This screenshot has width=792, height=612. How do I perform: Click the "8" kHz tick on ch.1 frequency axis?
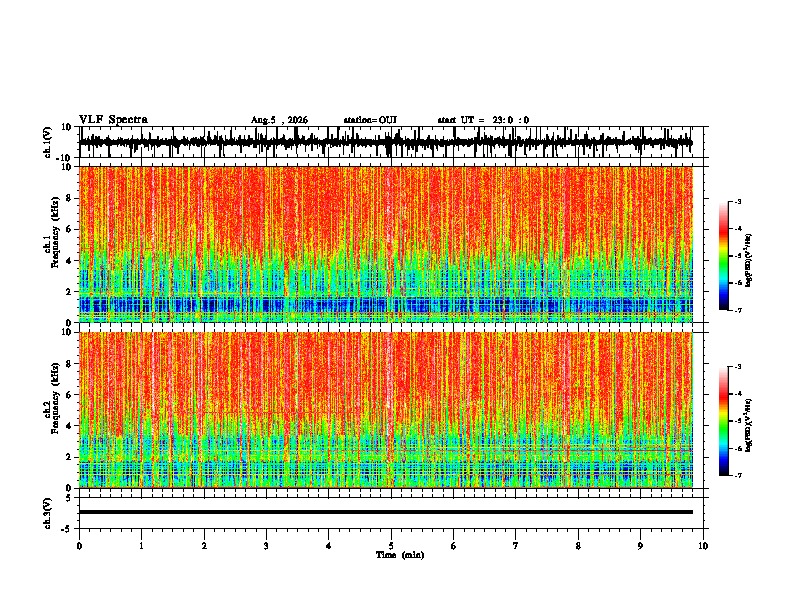[x=69, y=198]
